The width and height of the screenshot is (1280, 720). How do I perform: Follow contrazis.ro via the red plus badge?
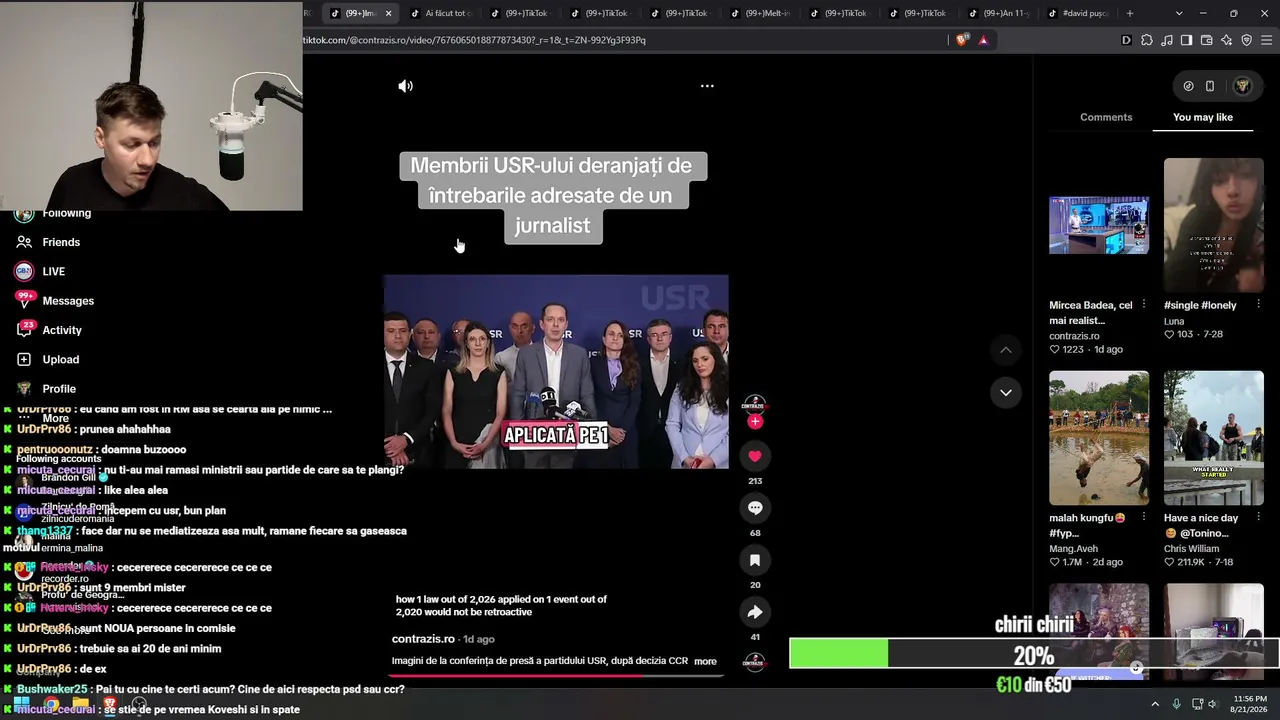coord(755,422)
